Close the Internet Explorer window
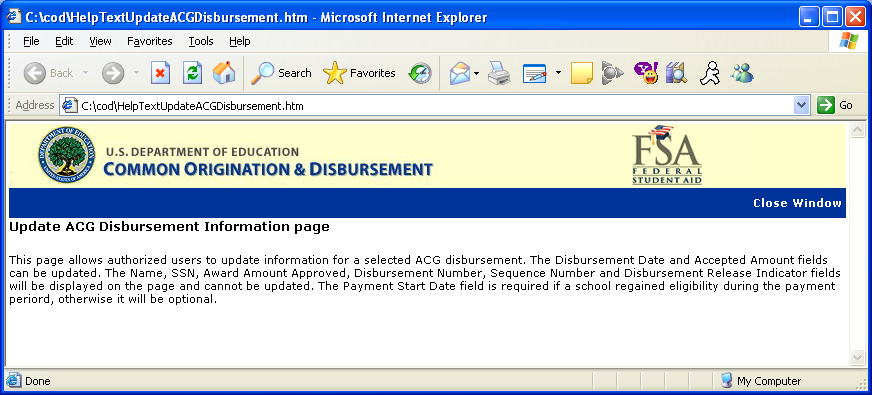Screen dimensions: 872x395 (x=856, y=17)
